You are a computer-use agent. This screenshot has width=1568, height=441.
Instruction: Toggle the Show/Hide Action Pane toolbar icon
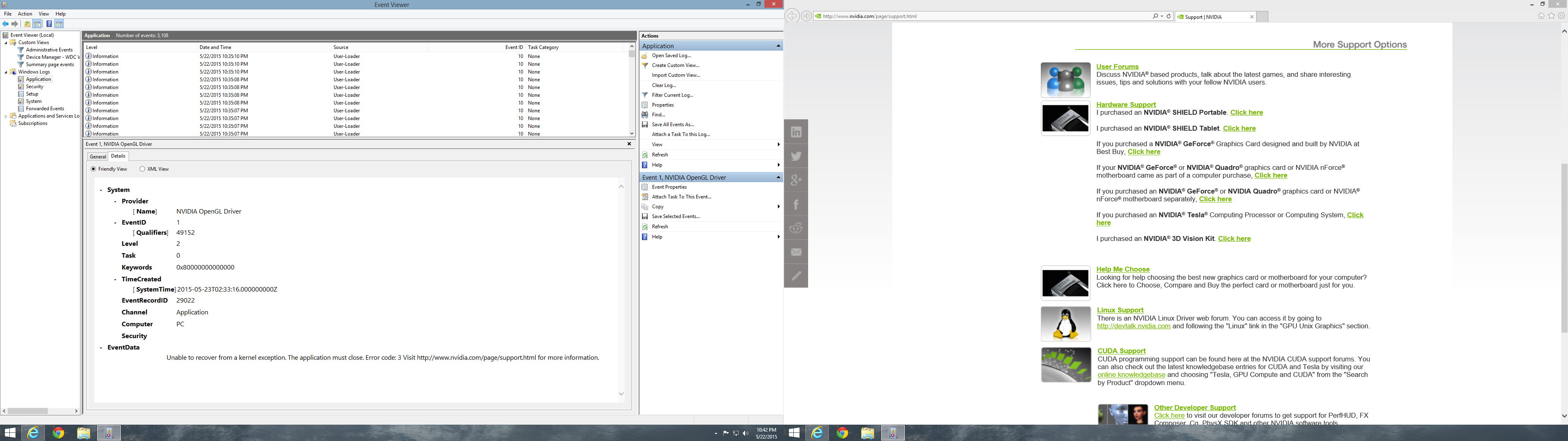pos(60,24)
